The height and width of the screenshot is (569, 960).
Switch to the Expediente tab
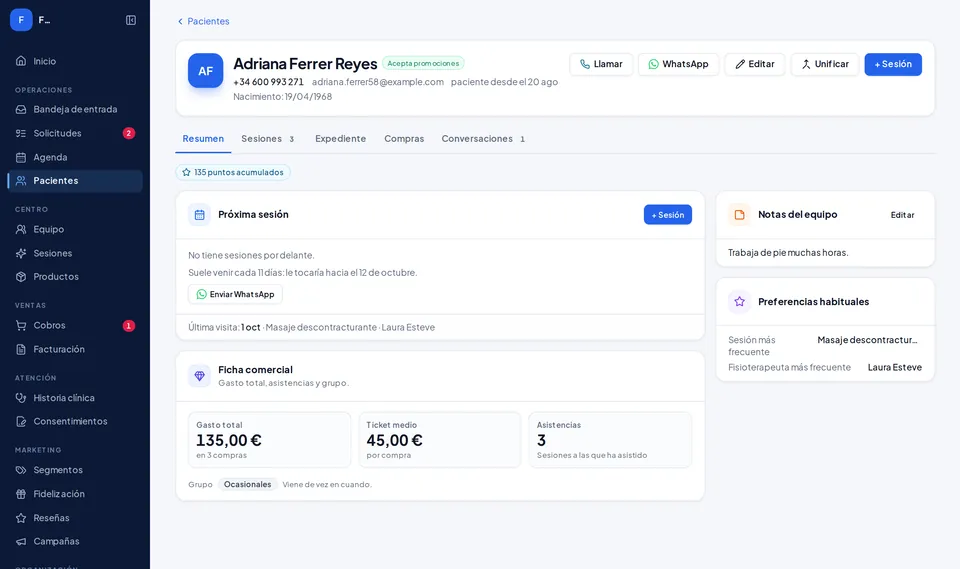(340, 139)
